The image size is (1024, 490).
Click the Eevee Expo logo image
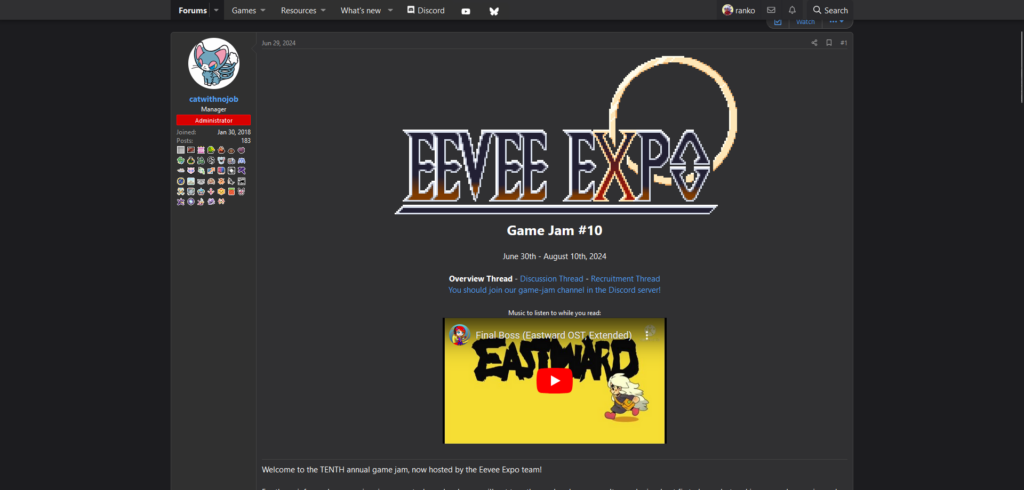566,136
